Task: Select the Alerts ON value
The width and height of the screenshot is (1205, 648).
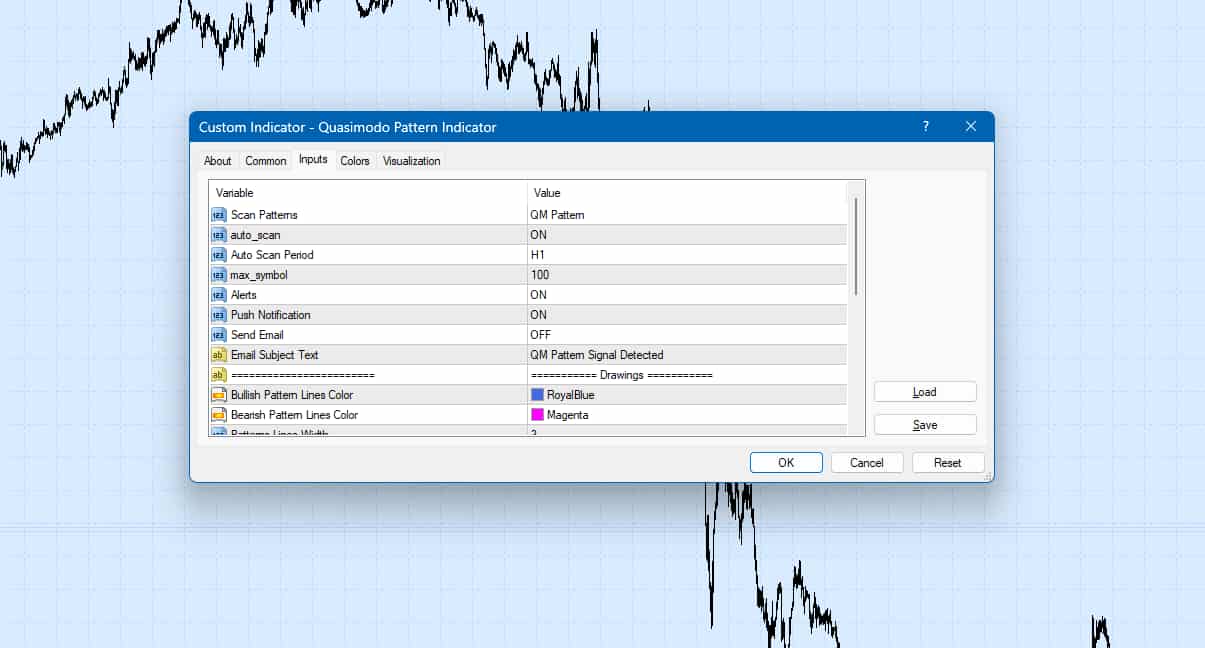Action: pos(687,295)
